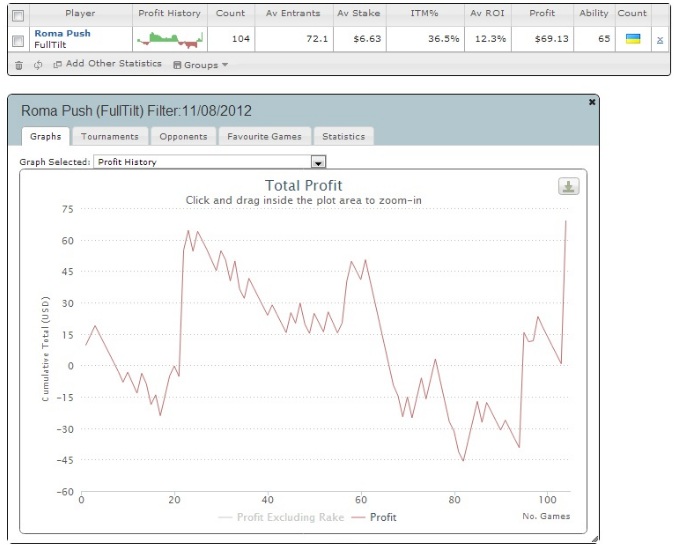Sort by the ITM% column header
Image resolution: width=675 pixels, height=545 pixels.
click(424, 13)
